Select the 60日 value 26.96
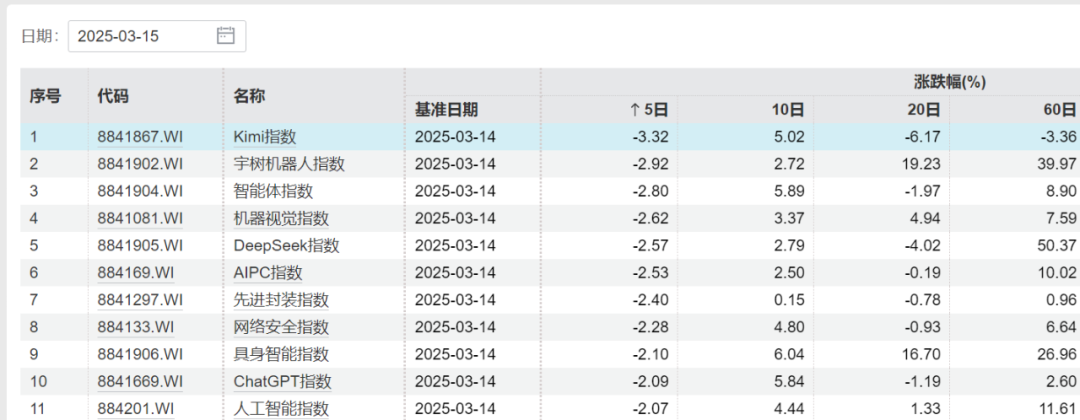Screen dimensions: 1080x420 [x=1059, y=355]
